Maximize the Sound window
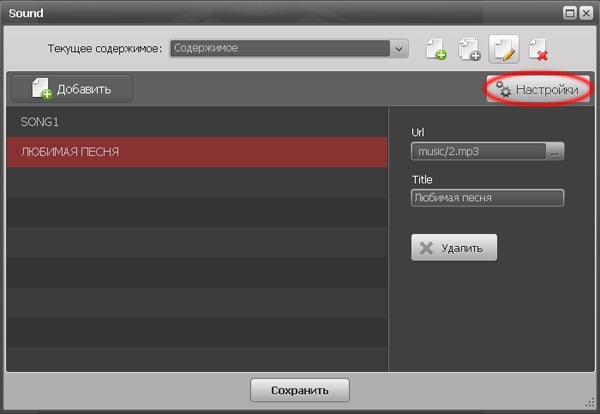Viewport: 600px width, 414px height. click(570, 12)
